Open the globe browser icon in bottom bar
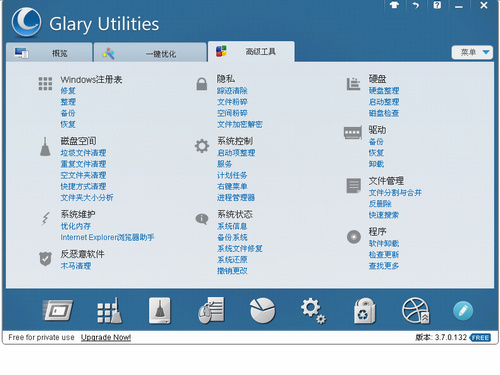Viewport: 500px width, 375px height. (x=416, y=311)
